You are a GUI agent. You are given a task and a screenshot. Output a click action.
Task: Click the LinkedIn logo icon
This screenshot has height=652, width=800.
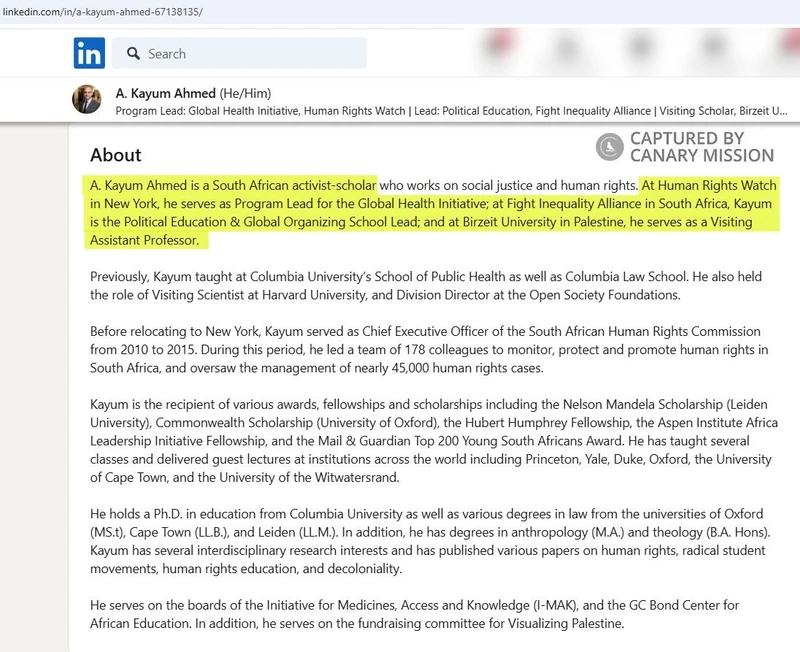pos(89,53)
